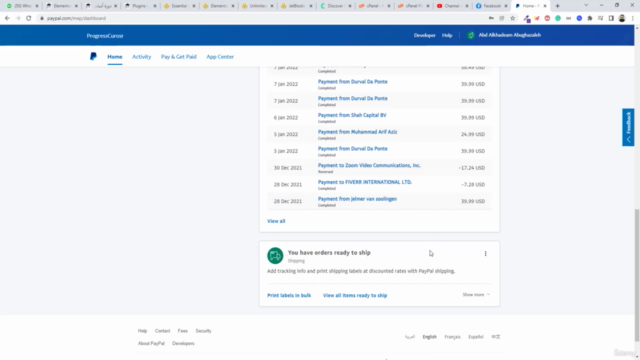Open footer Fees link

[x=182, y=331]
